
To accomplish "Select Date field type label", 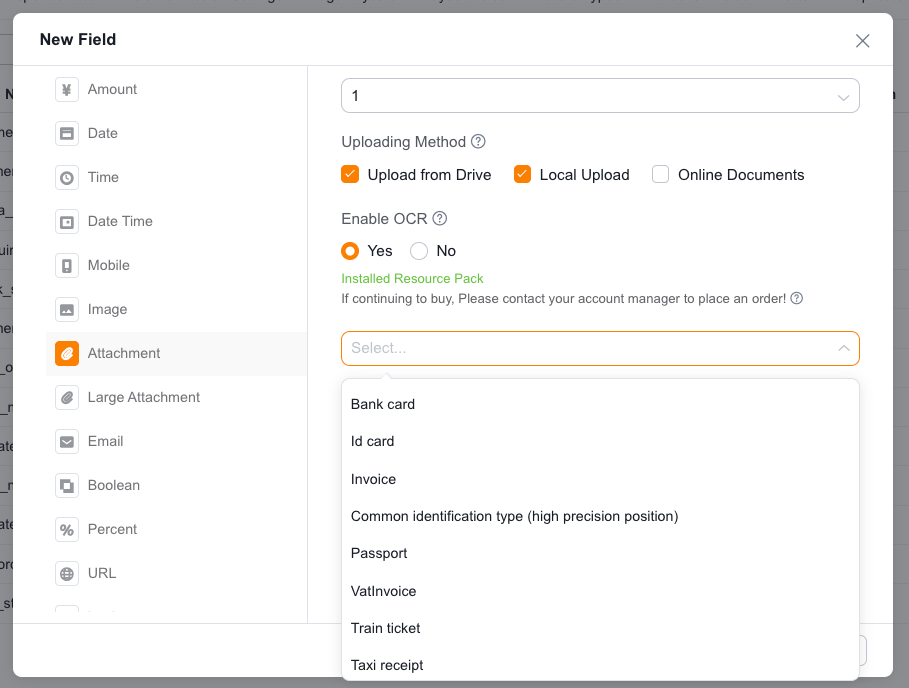I will tap(103, 133).
